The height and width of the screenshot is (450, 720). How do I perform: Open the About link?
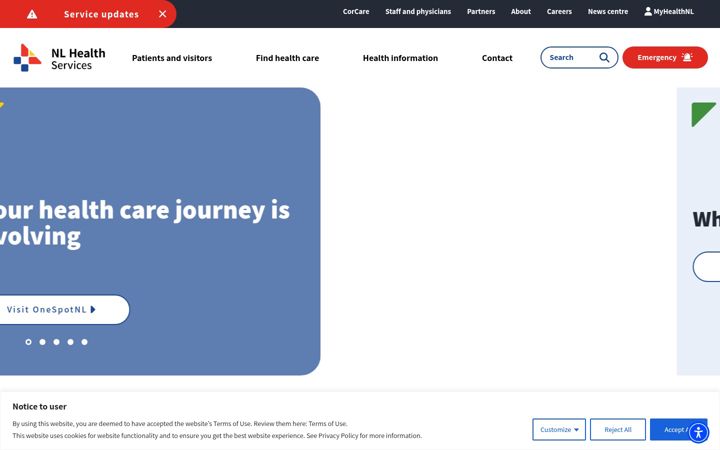point(521,11)
